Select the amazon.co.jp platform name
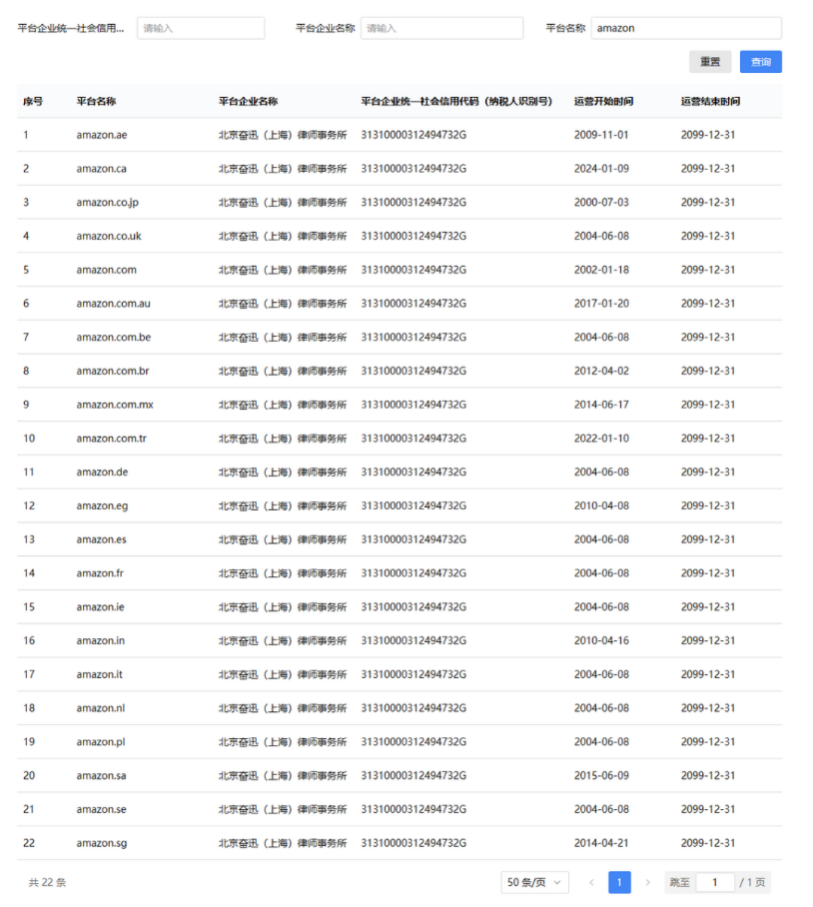The height and width of the screenshot is (907, 813). coord(108,202)
